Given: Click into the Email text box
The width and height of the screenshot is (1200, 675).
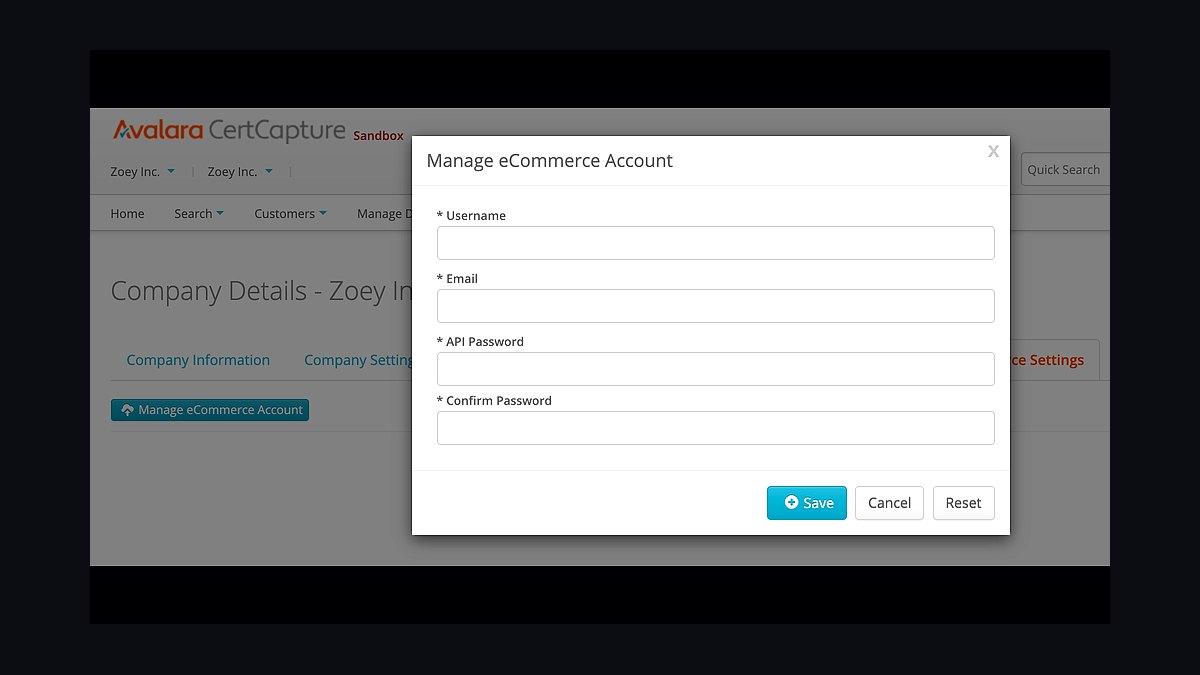Looking at the screenshot, I should click(x=716, y=306).
